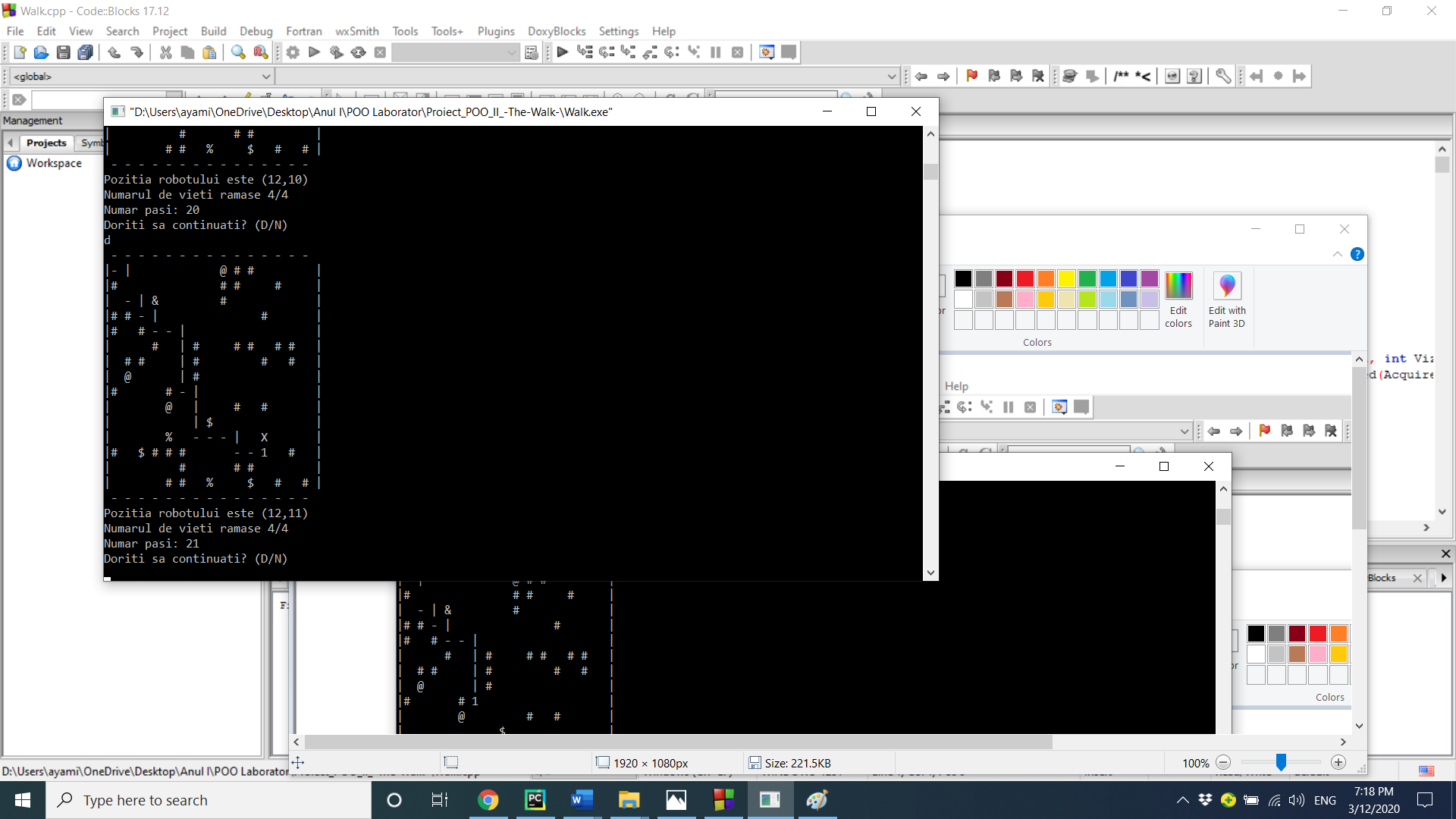This screenshot has width=1456, height=819.
Task: Click the Cut scissors icon
Action: click(165, 52)
